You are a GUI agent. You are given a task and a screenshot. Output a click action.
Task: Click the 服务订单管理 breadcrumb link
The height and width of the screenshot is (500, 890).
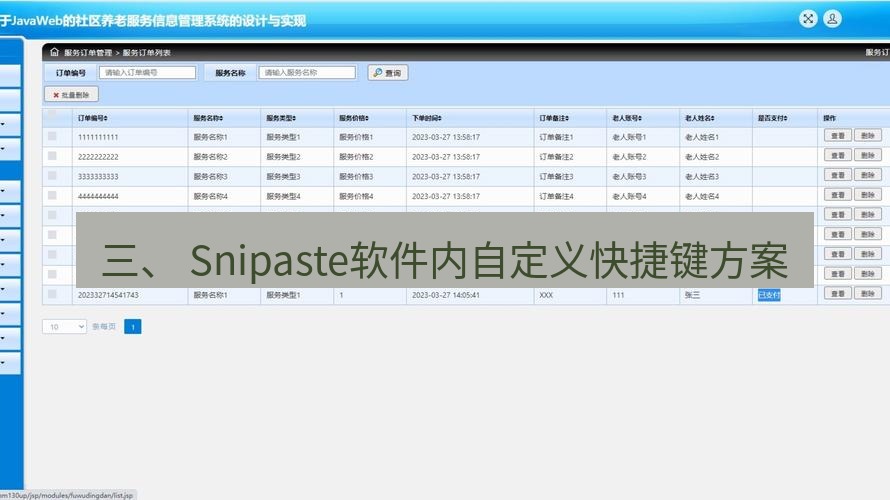88,53
